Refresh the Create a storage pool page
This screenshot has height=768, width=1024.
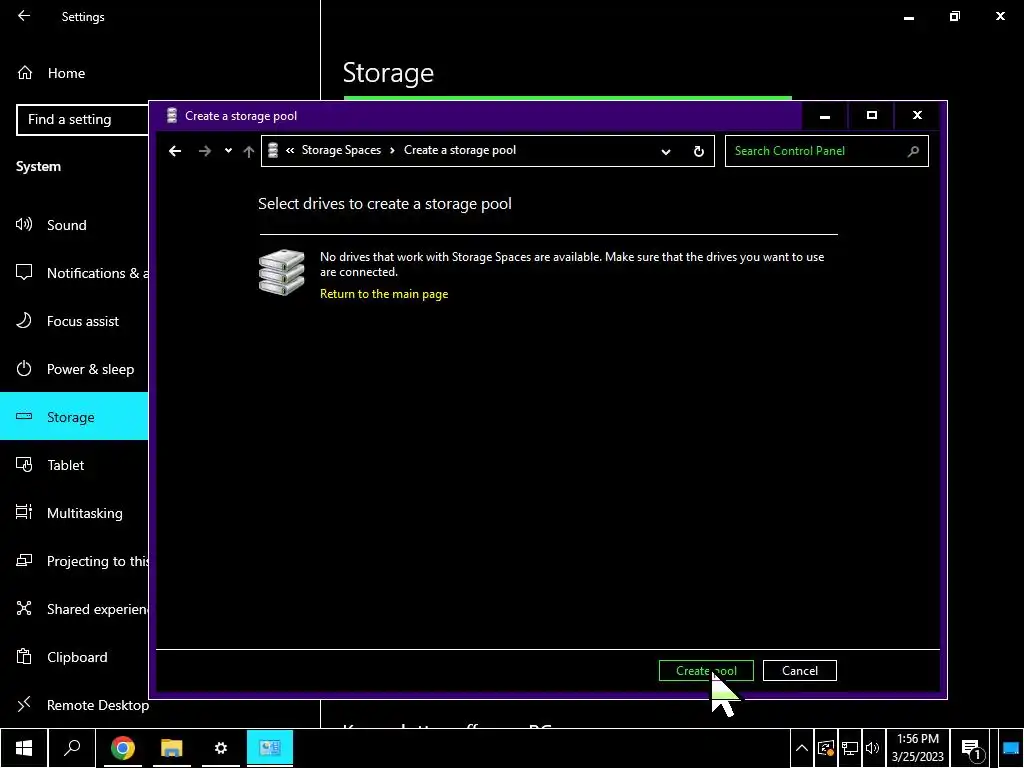(698, 152)
